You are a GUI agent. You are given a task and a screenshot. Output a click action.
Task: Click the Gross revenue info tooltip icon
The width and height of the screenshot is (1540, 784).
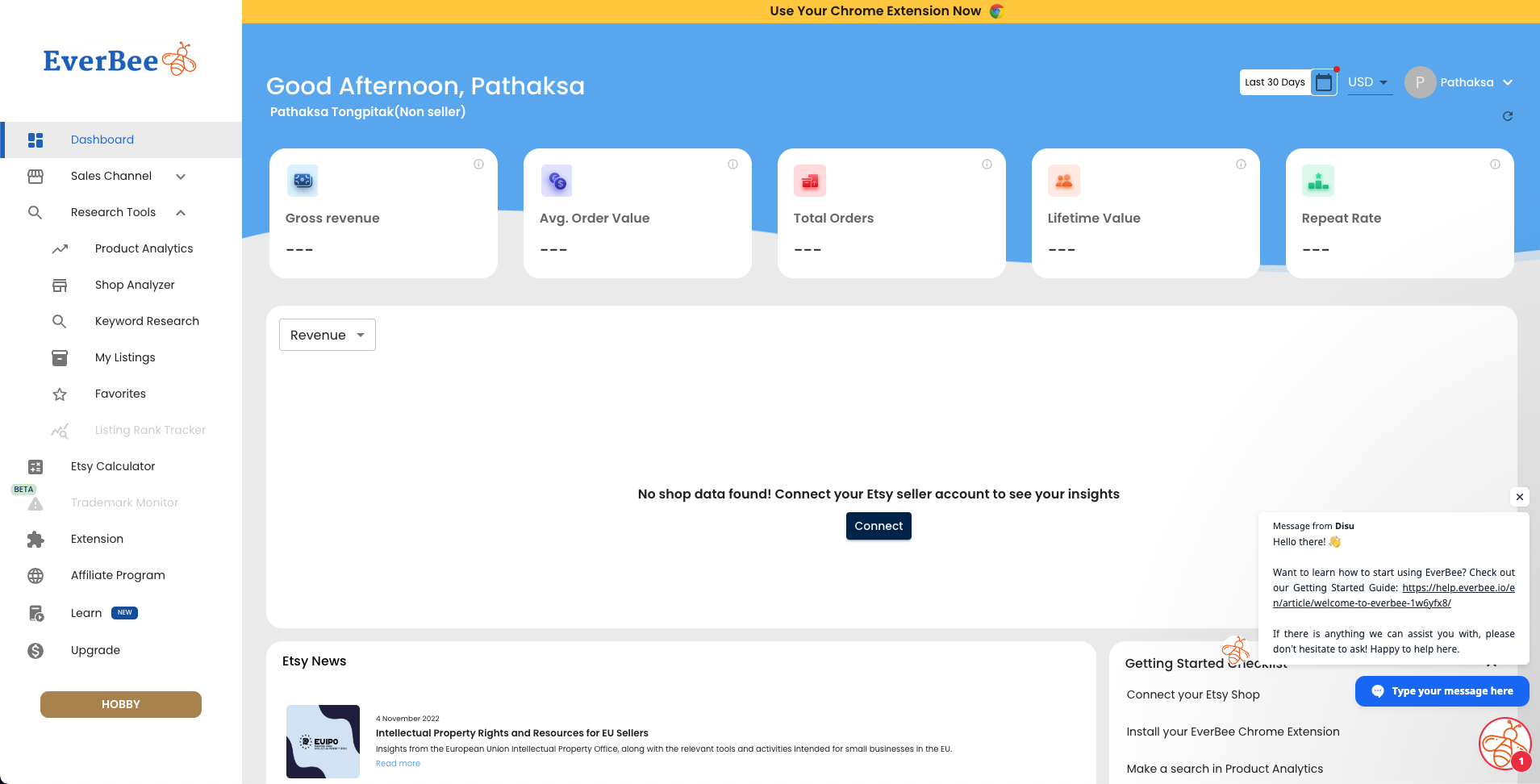(x=478, y=164)
